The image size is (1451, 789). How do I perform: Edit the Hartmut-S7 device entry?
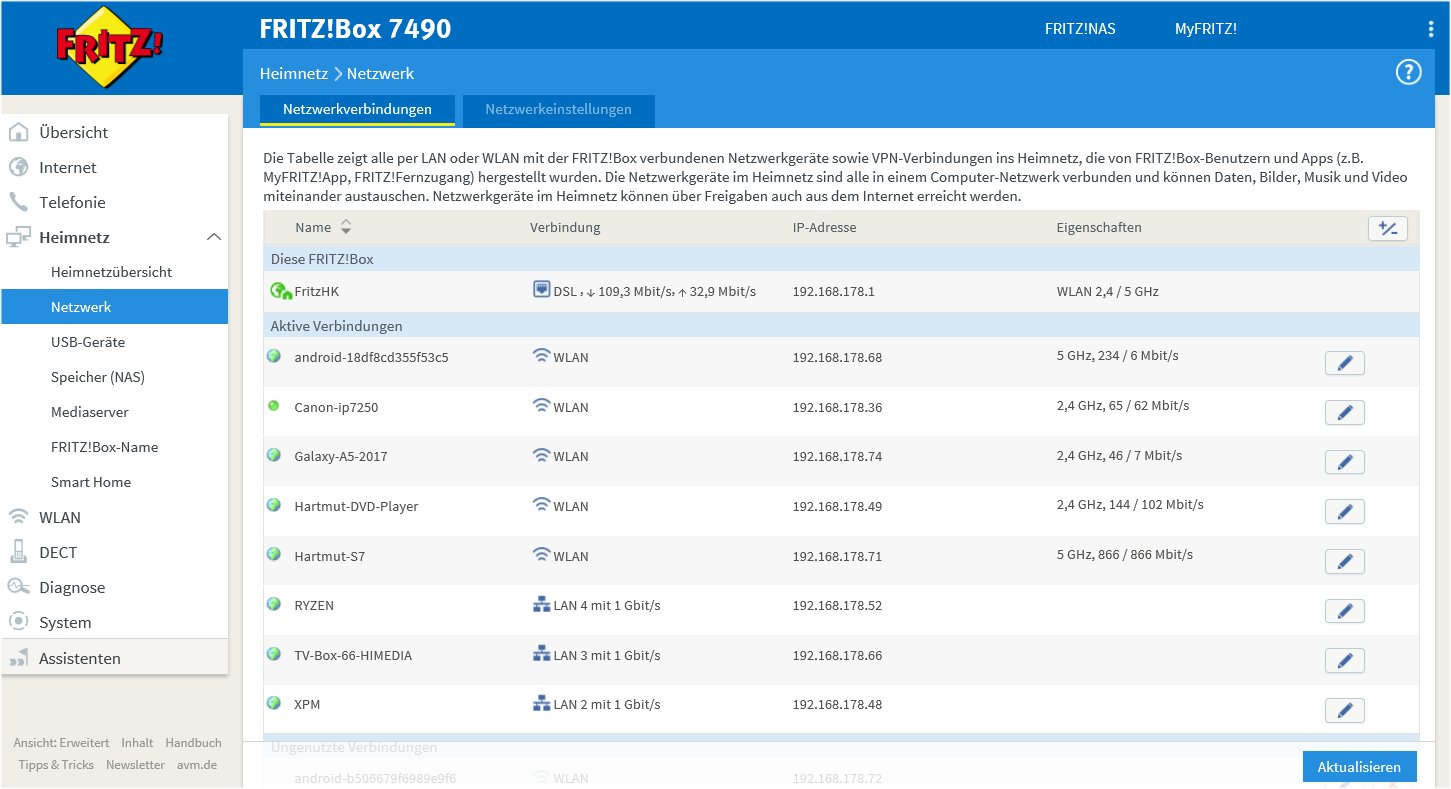click(1344, 562)
